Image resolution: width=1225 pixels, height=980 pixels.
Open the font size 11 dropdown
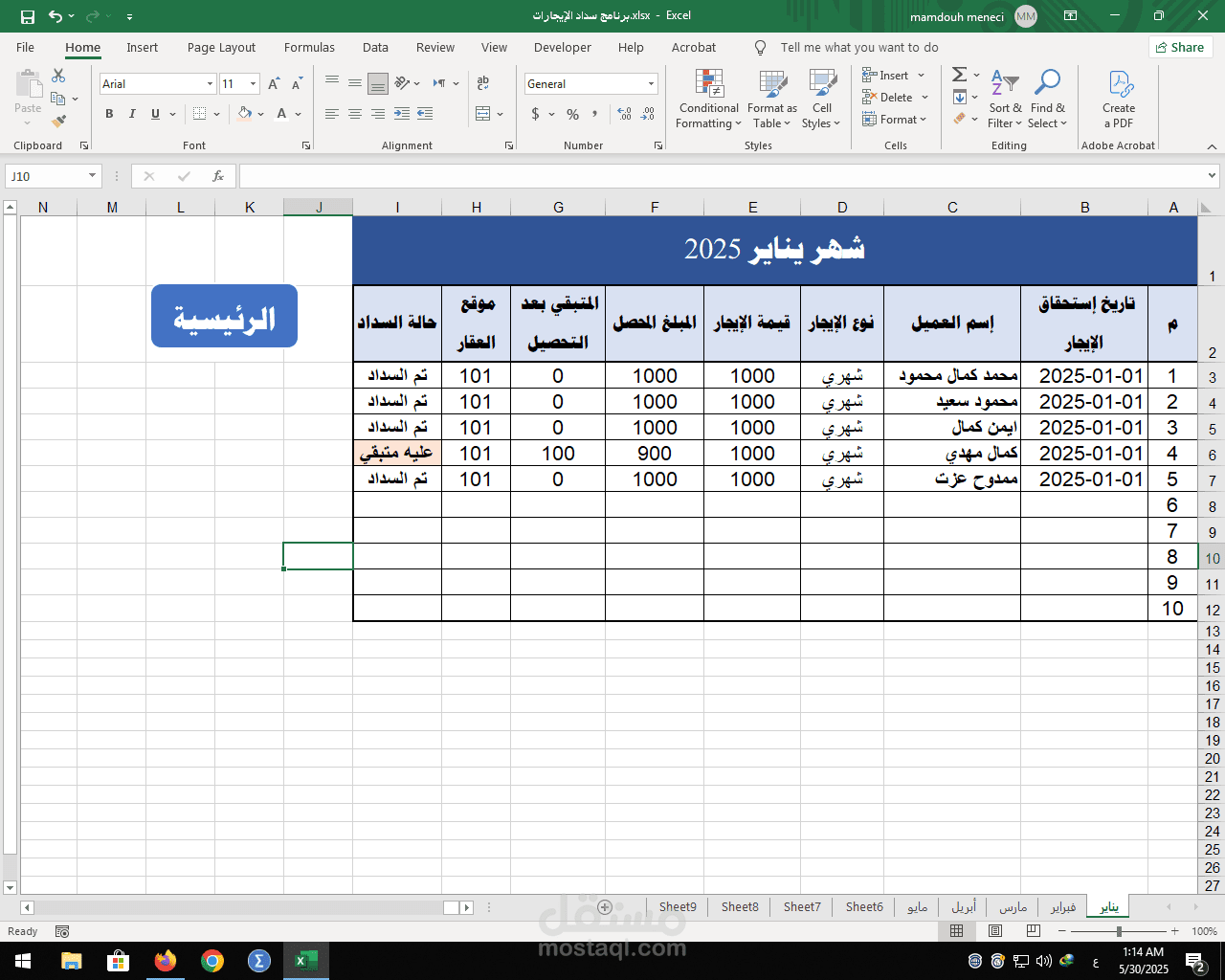coord(253,84)
